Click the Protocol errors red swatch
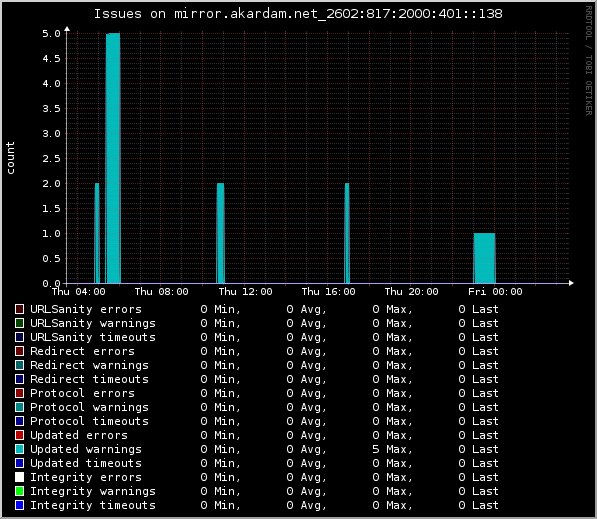Image resolution: width=597 pixels, height=519 pixels. tap(19, 393)
